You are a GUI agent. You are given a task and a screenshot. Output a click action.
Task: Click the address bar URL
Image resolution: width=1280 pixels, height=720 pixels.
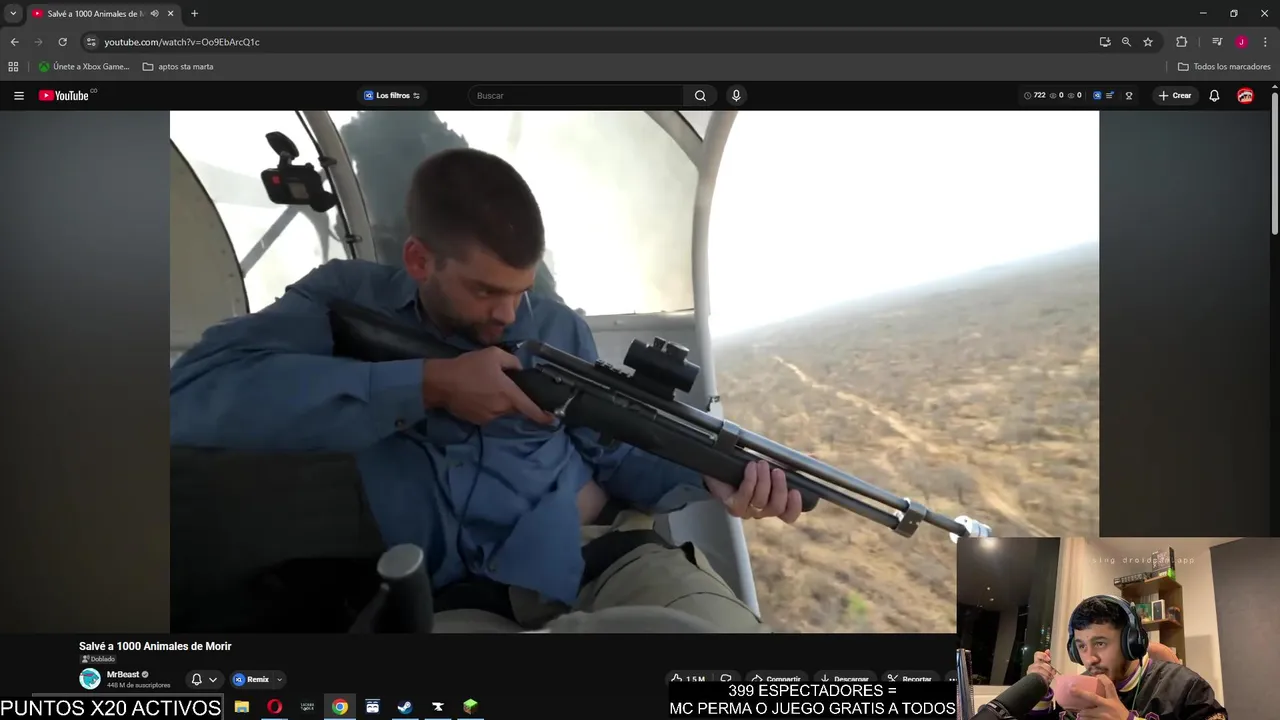pos(182,42)
